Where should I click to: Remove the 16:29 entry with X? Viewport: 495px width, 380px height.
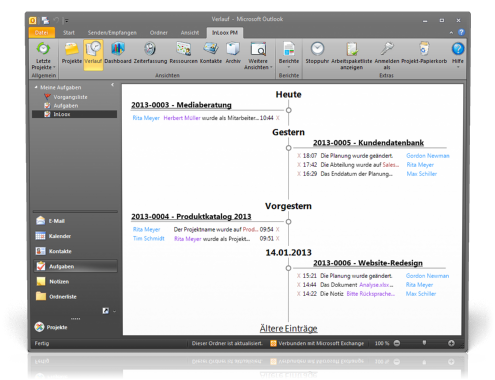point(299,174)
